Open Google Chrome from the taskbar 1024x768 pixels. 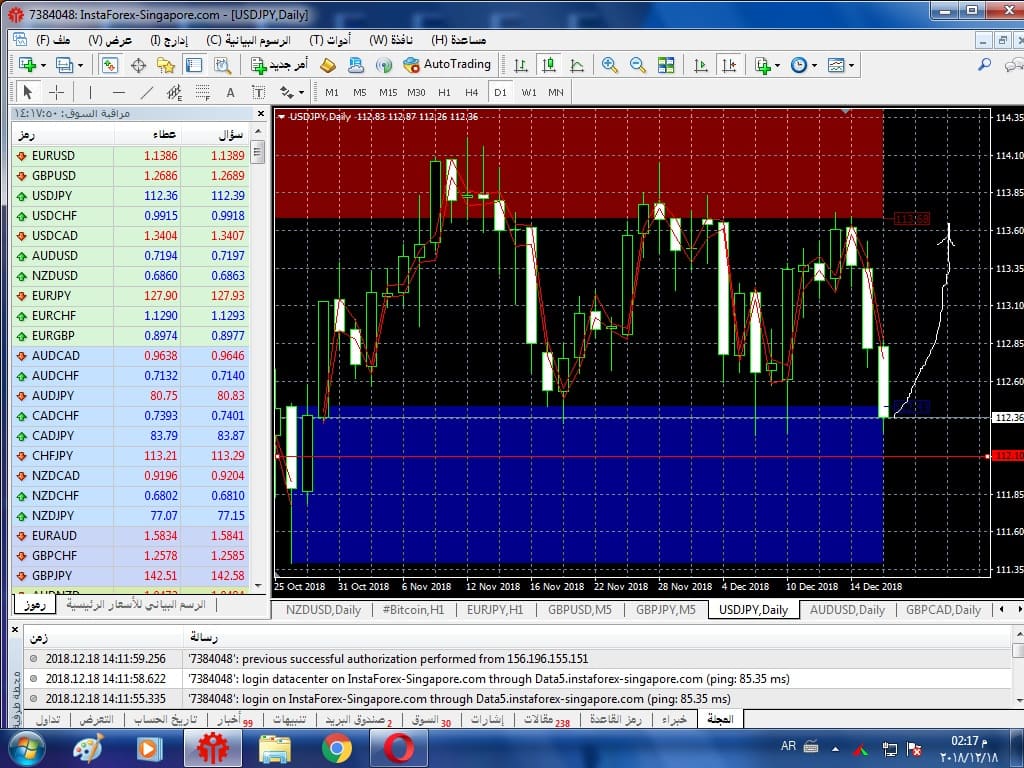pos(336,748)
